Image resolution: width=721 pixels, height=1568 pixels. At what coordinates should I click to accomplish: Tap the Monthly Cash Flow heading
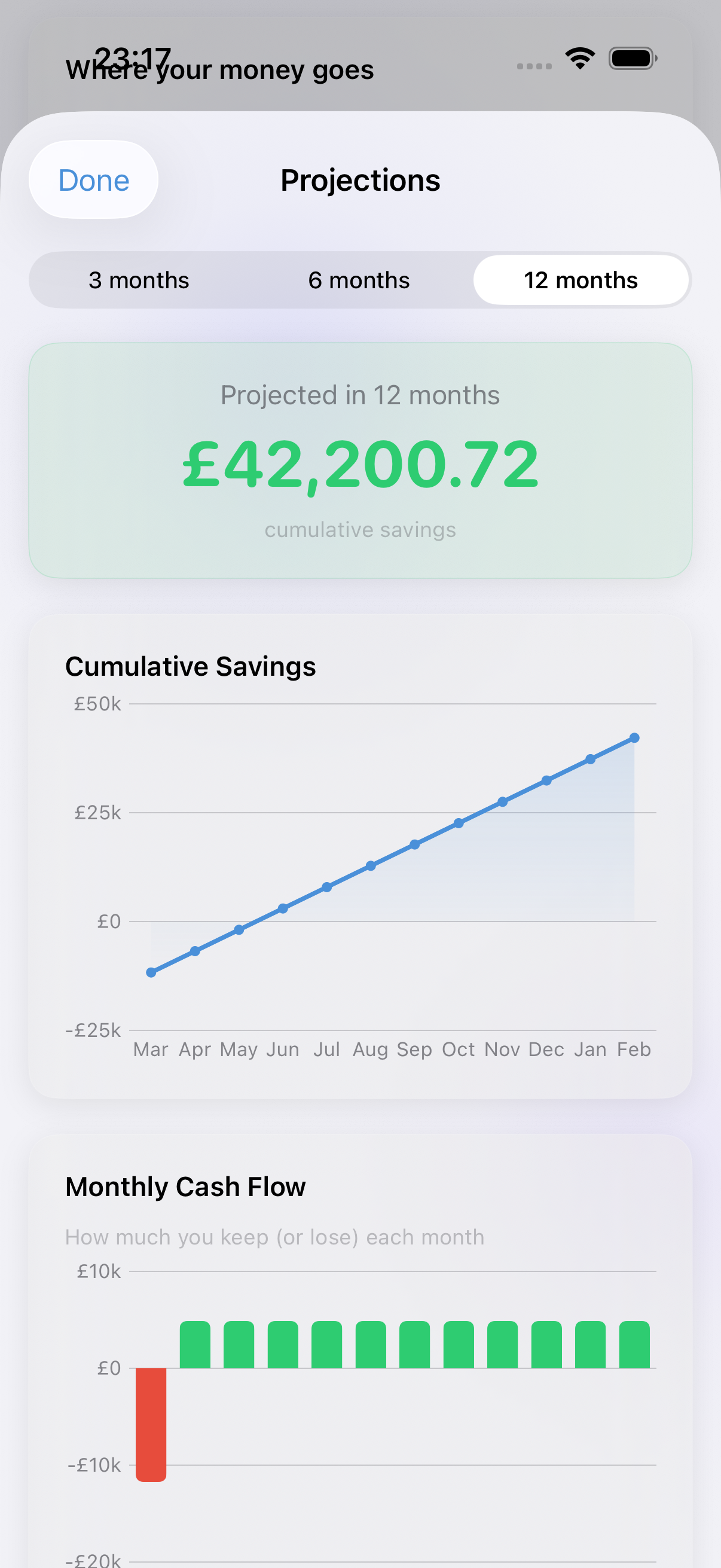click(185, 1186)
